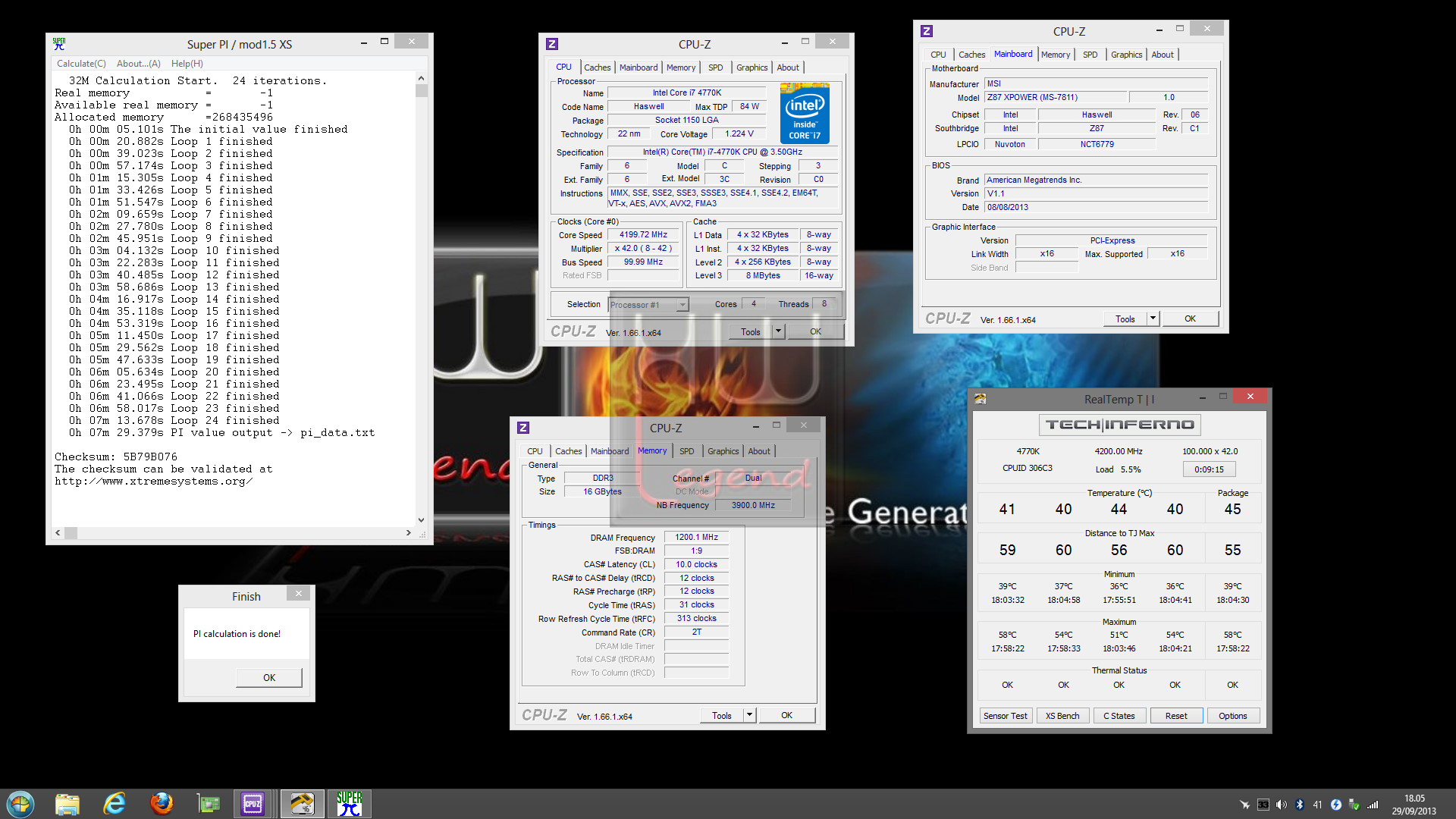Image resolution: width=1456 pixels, height=819 pixels.
Task: Switch to RealTemp via taskbar icon
Action: point(302,804)
